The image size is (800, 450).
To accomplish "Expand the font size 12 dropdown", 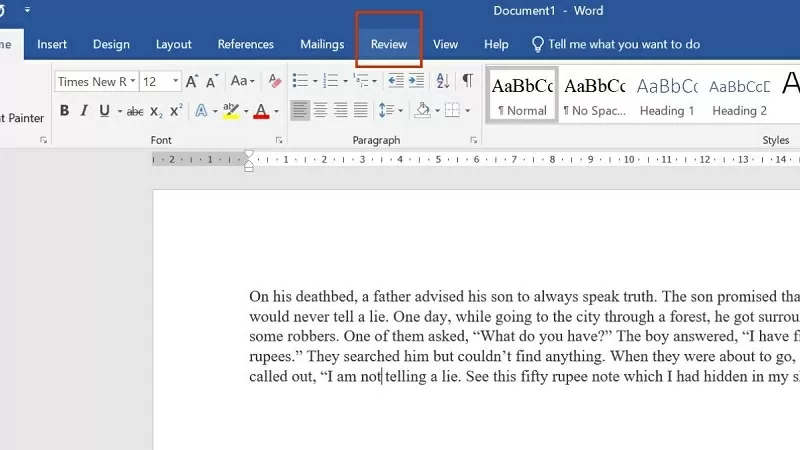I will pos(176,81).
